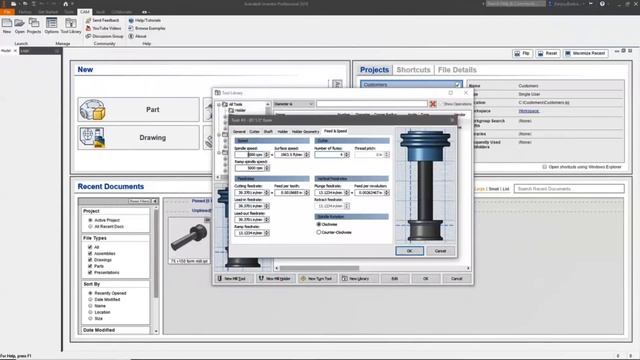
Task: Collapse the recent documents filter panel arrow
Action: (155, 201)
